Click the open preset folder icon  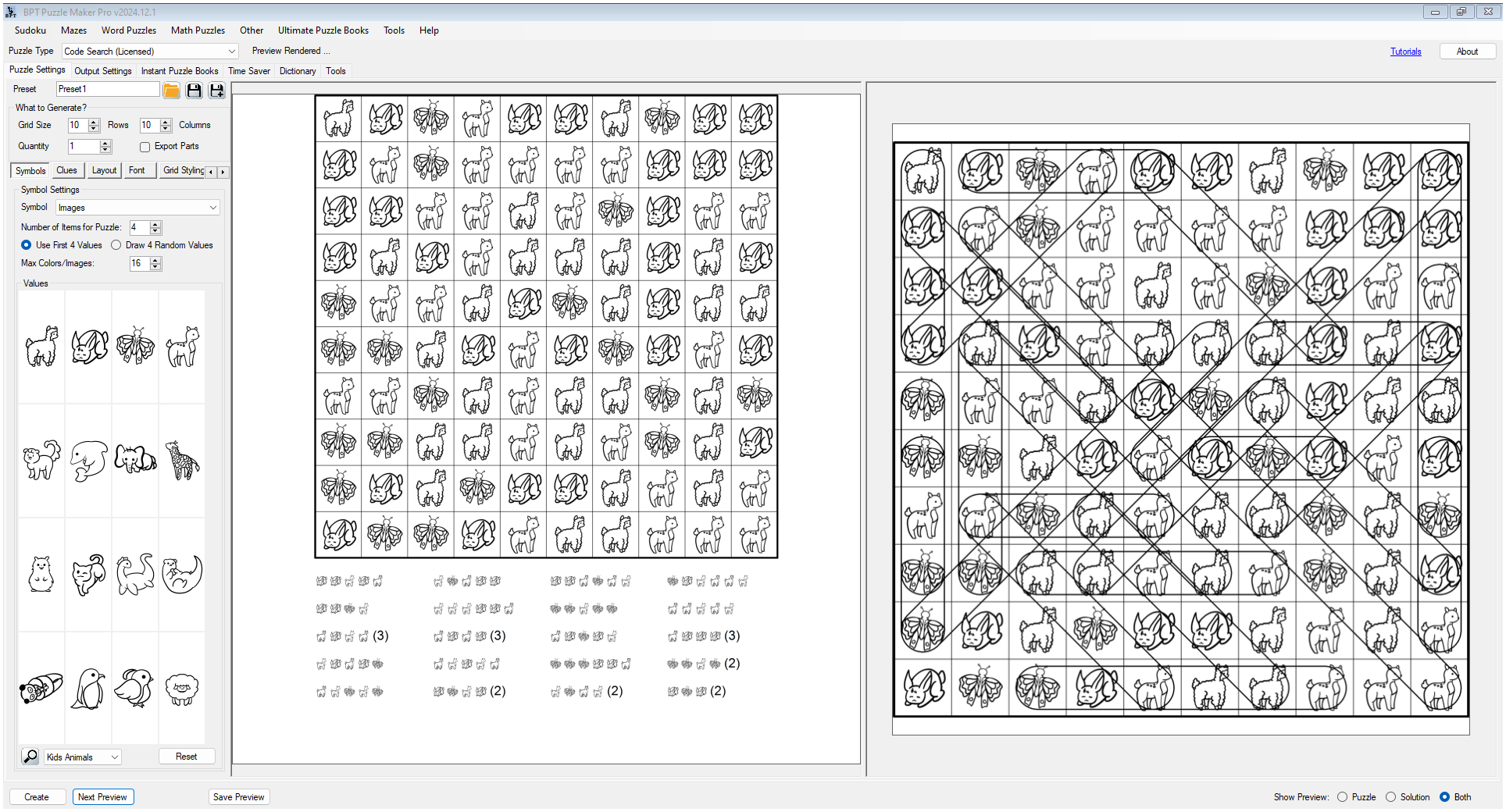tap(171, 90)
